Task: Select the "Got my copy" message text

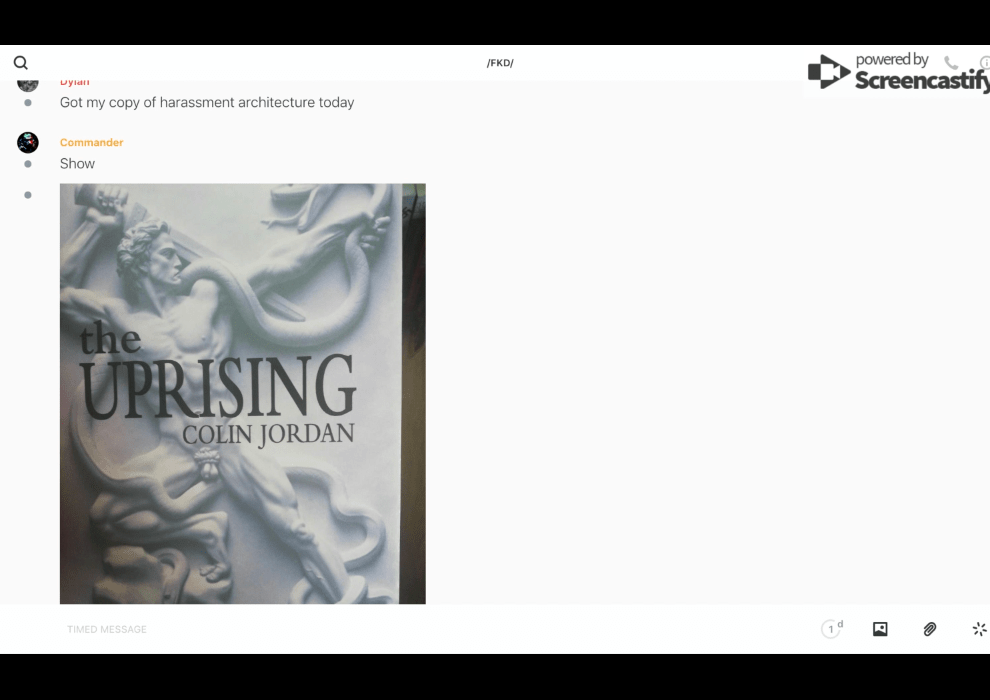Action: coord(207,102)
